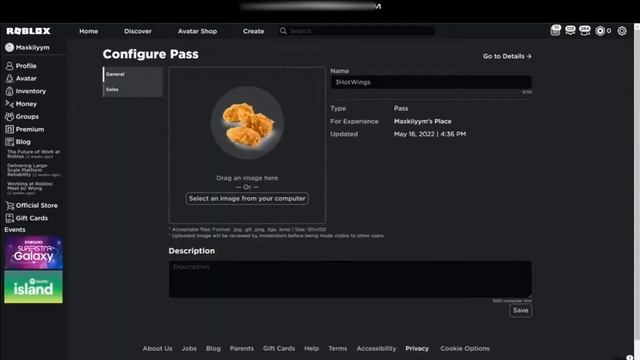640x360 pixels.
Task: Click the page vertical scrollbar
Action: [x=637, y=181]
